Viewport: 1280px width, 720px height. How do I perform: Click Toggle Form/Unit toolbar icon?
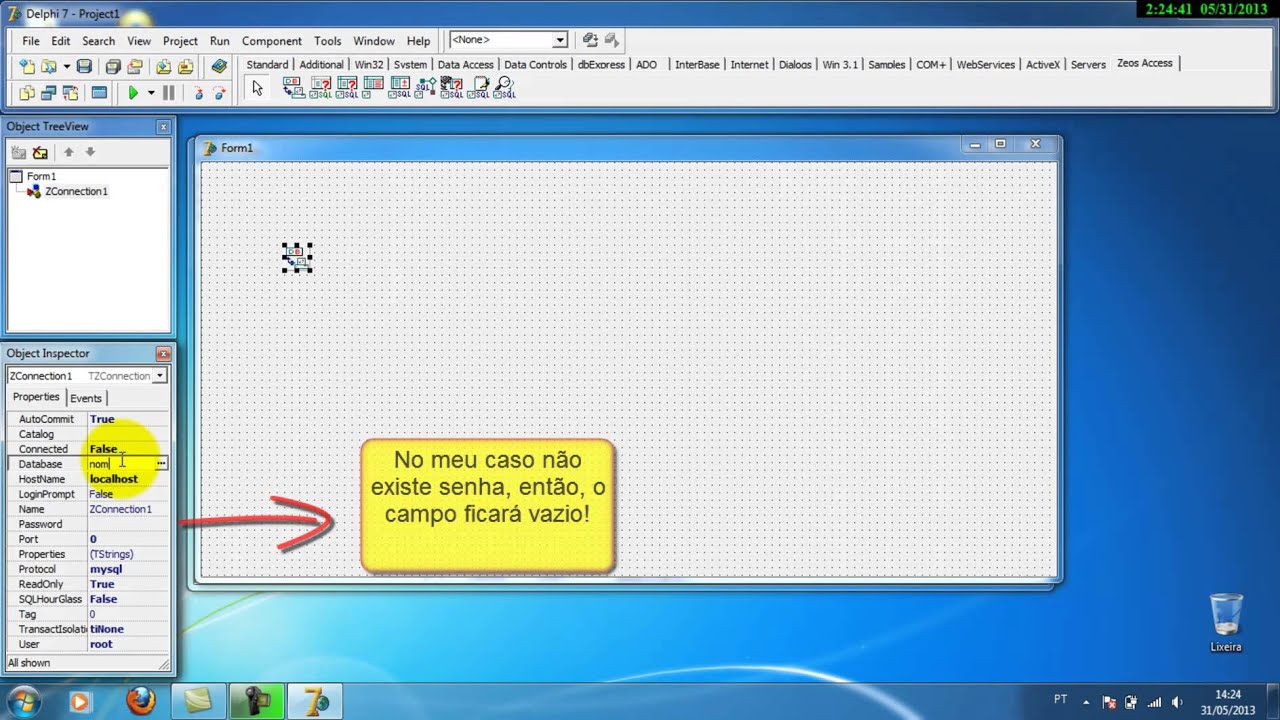(x=70, y=93)
